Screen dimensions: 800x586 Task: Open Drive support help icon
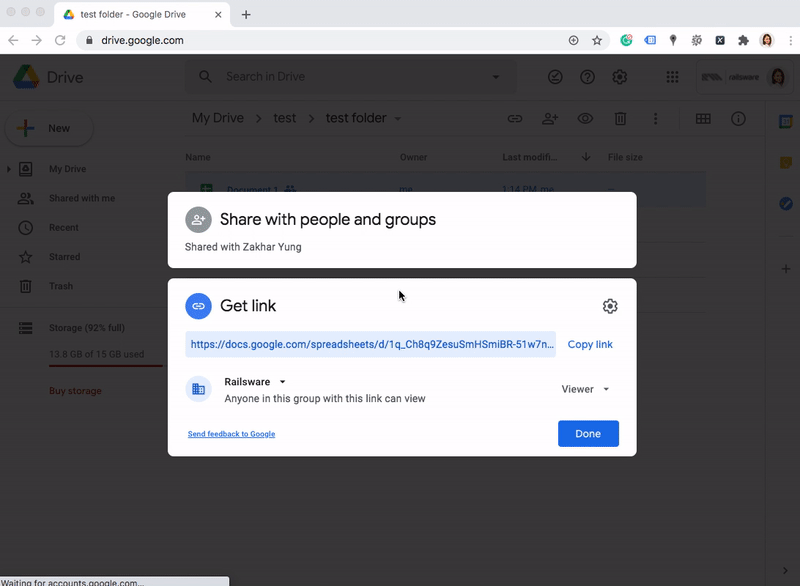click(587, 76)
